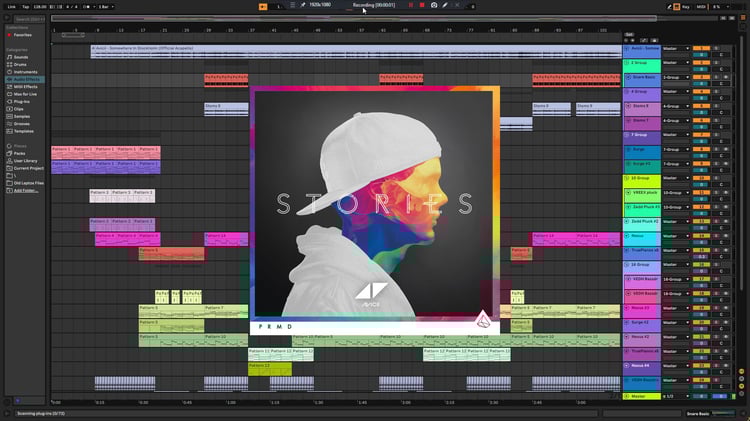Image resolution: width=750 pixels, height=421 pixels.
Task: Click the arrangement overview bar at the top
Action: (354, 19)
